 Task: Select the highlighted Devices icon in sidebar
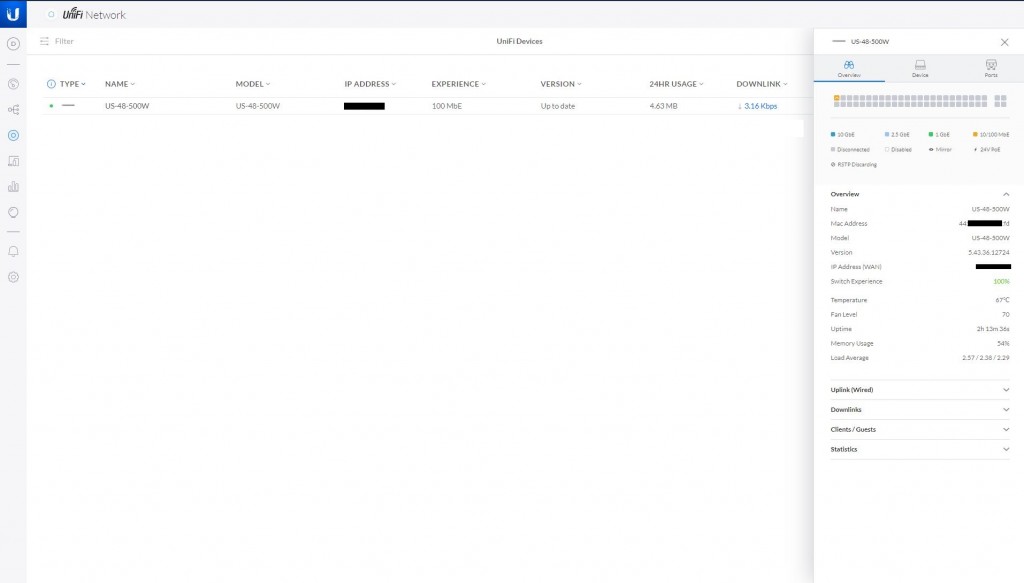point(13,135)
